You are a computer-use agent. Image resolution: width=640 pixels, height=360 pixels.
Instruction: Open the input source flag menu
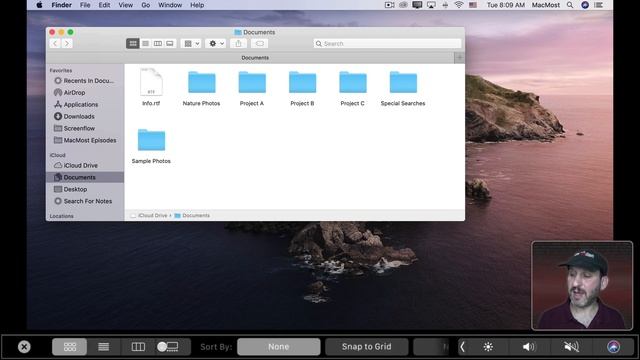(473, 5)
